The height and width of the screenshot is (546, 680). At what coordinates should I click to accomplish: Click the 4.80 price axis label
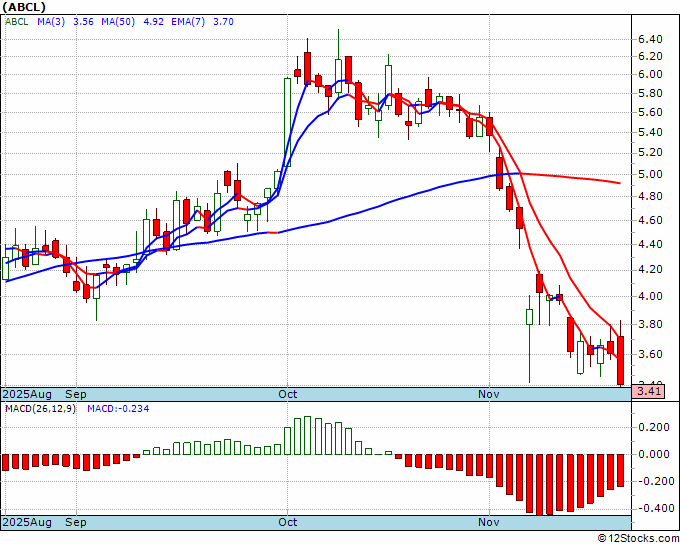tap(650, 196)
